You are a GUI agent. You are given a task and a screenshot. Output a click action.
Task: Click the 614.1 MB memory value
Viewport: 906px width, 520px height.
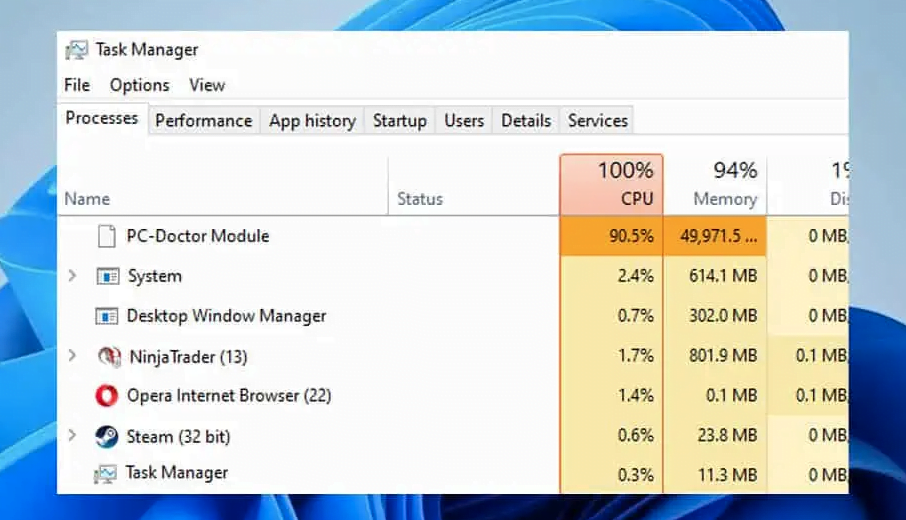(723, 276)
